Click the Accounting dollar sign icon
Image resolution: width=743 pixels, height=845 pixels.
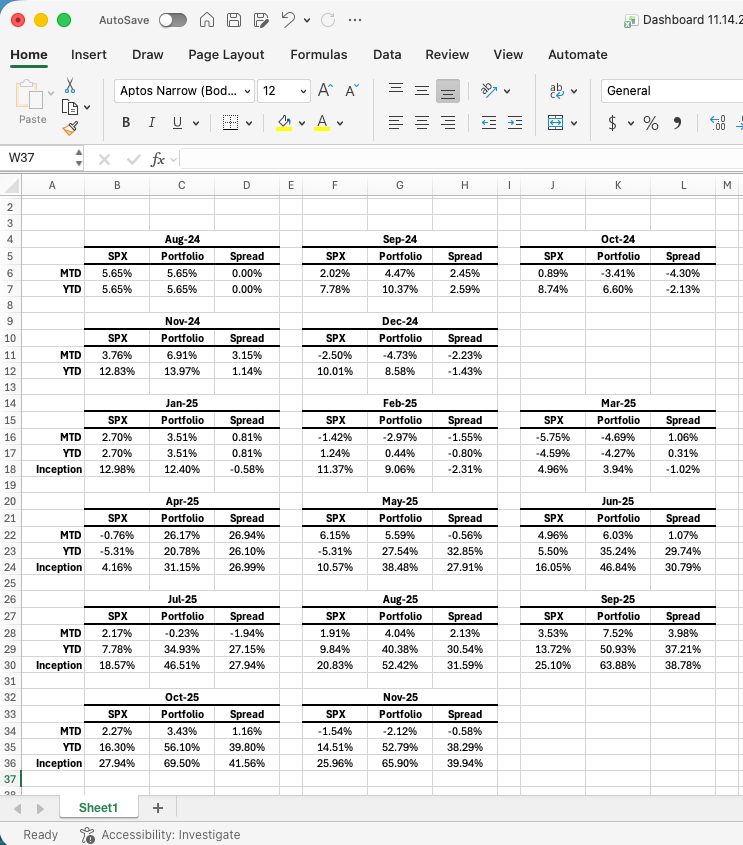coord(612,123)
